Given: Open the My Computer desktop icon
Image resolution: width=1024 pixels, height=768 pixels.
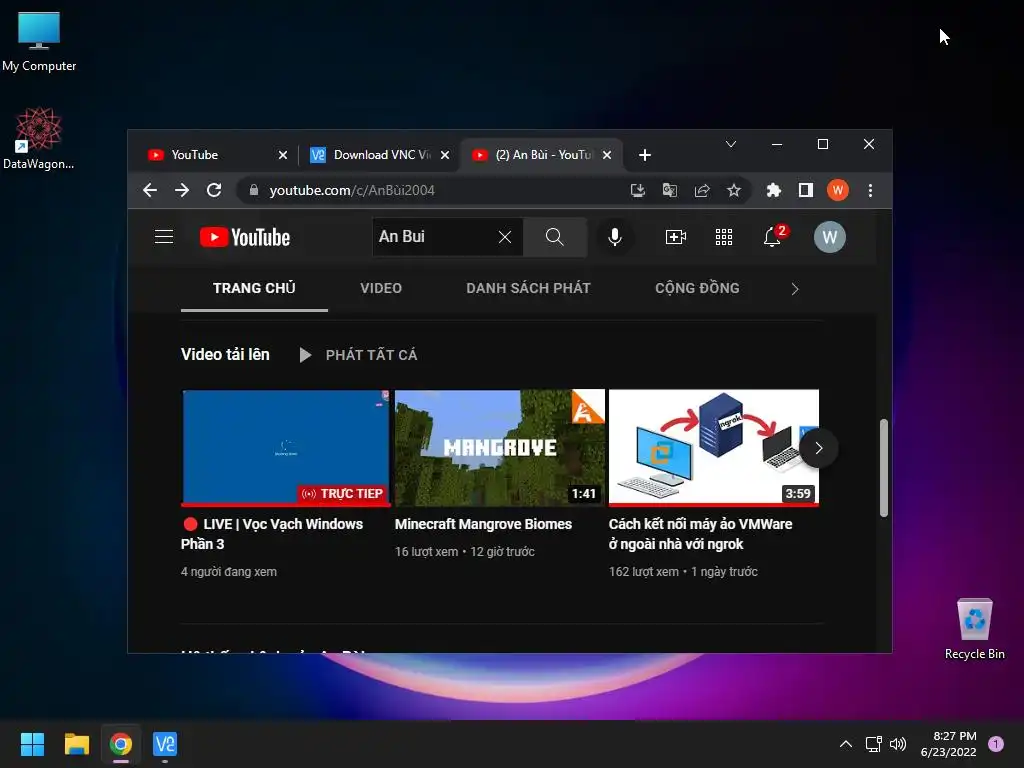Looking at the screenshot, I should pyautogui.click(x=39, y=42).
